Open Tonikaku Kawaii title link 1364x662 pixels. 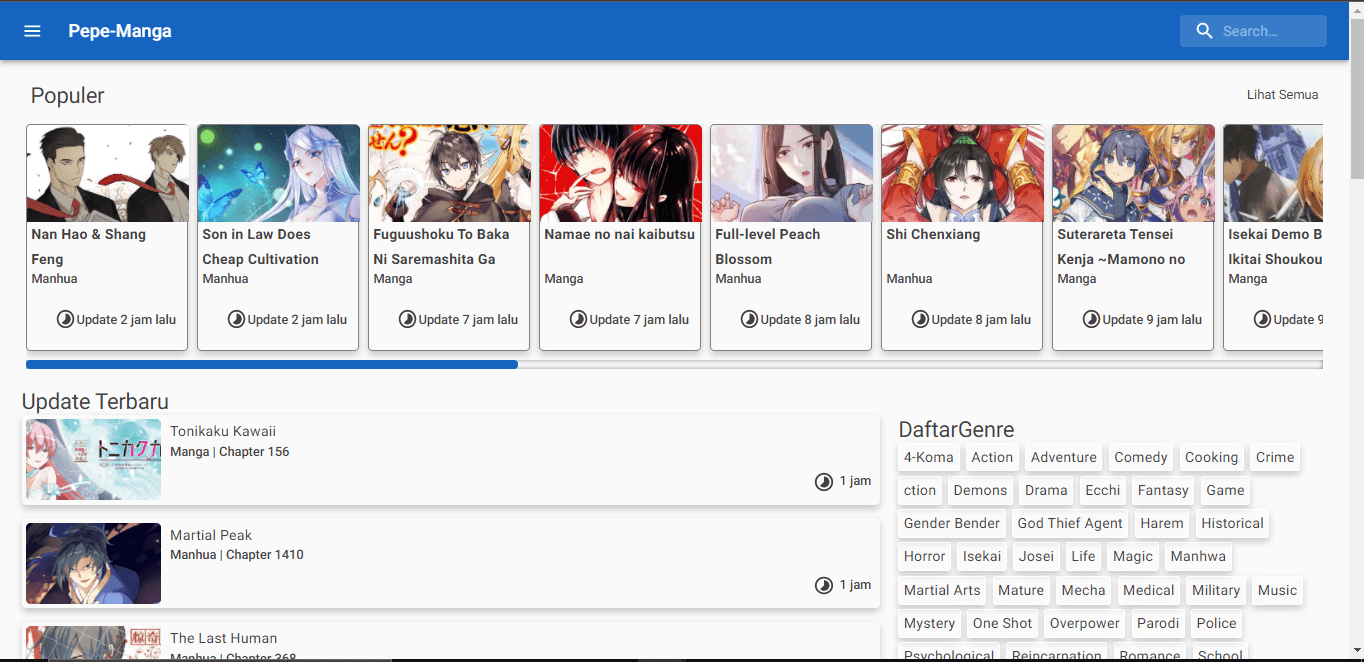(x=223, y=431)
